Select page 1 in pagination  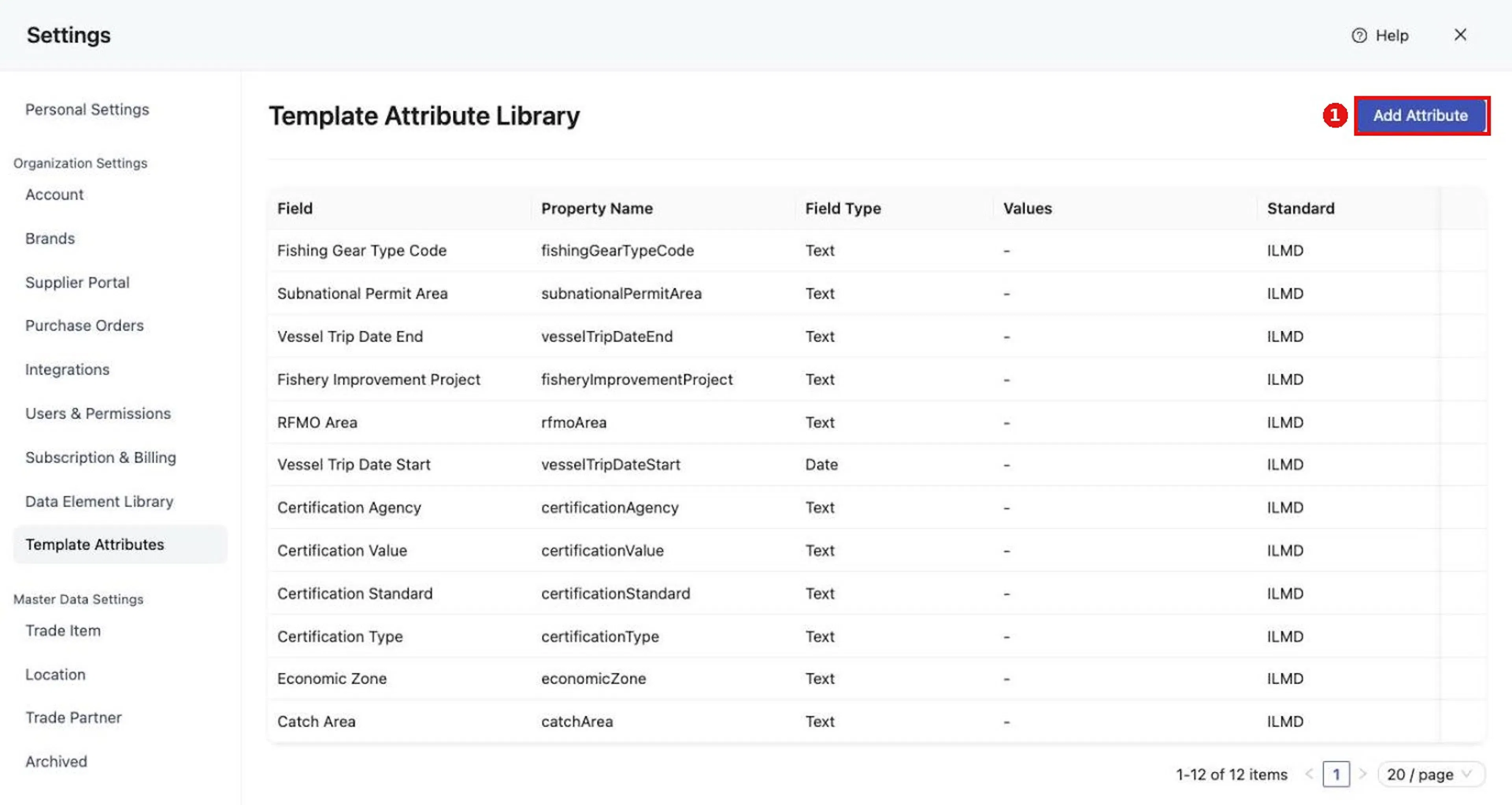1336,774
